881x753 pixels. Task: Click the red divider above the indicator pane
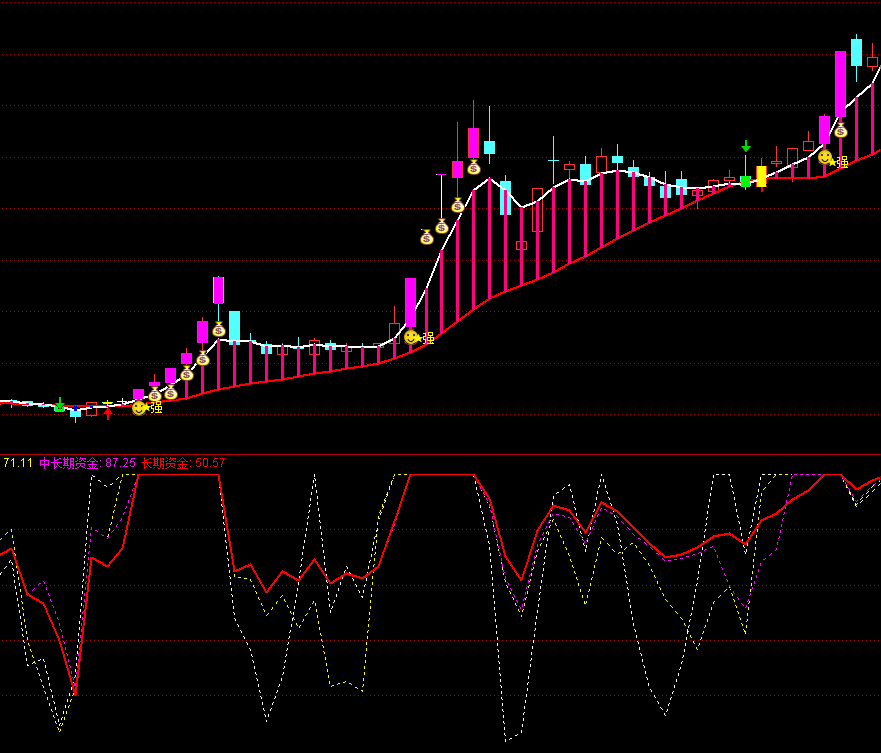(x=440, y=454)
